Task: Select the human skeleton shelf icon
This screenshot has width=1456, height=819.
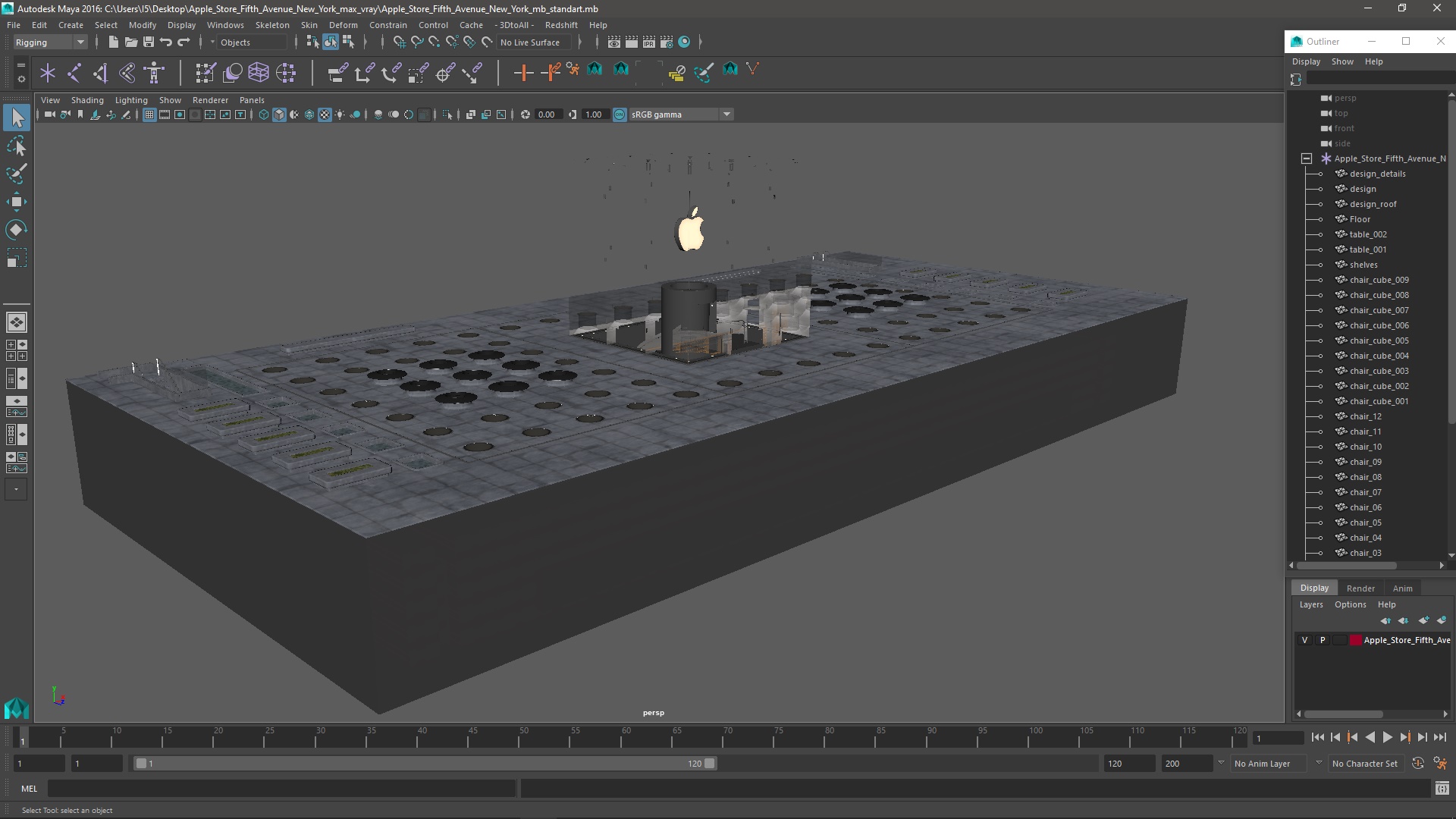Action: tap(154, 73)
